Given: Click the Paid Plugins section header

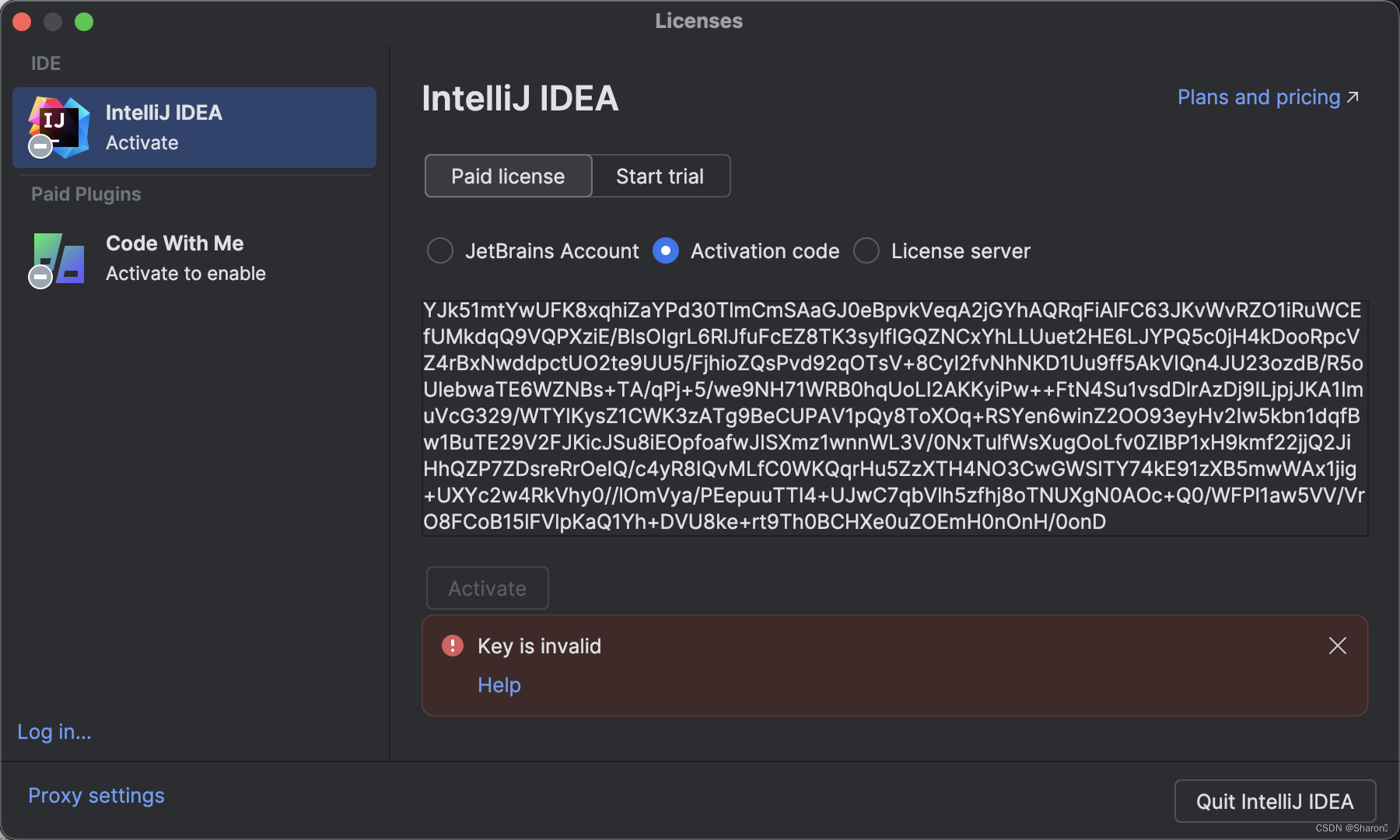Looking at the screenshot, I should pyautogui.click(x=86, y=194).
